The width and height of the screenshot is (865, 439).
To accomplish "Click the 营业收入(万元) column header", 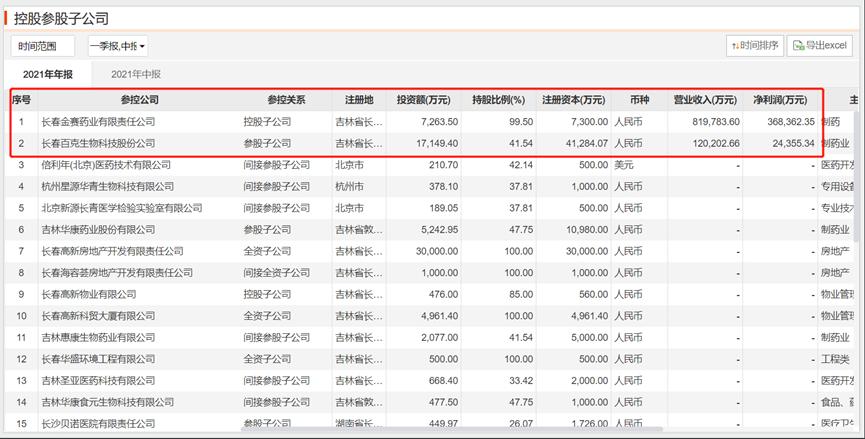I will click(x=704, y=100).
